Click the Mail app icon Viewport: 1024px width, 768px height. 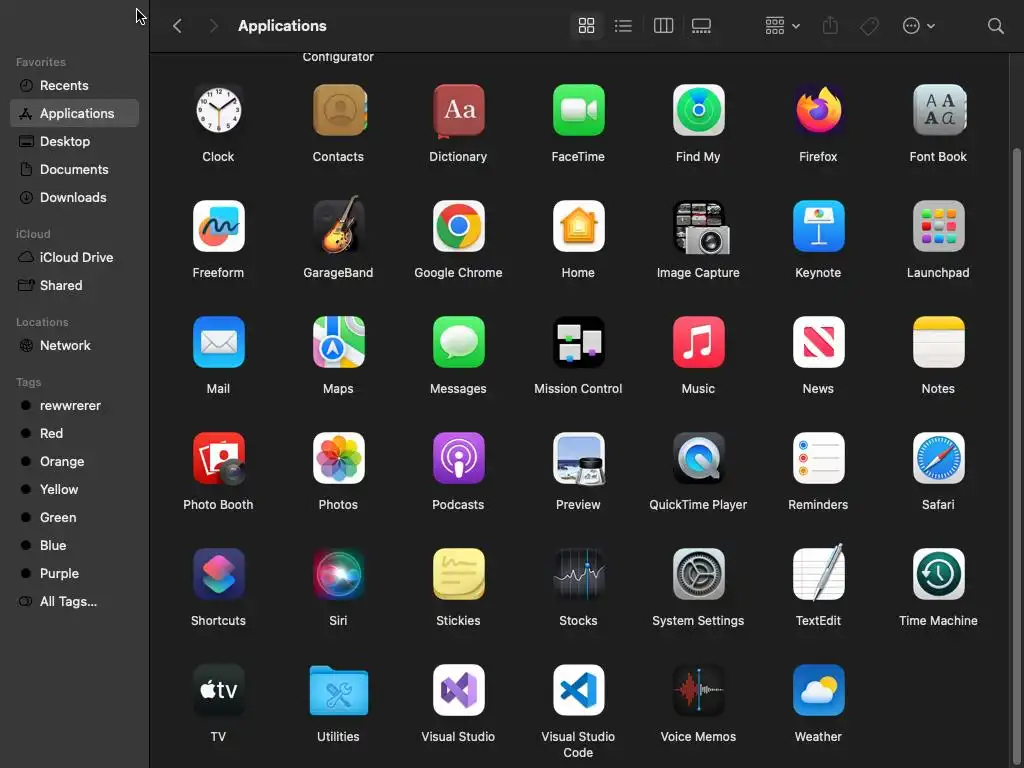click(218, 342)
